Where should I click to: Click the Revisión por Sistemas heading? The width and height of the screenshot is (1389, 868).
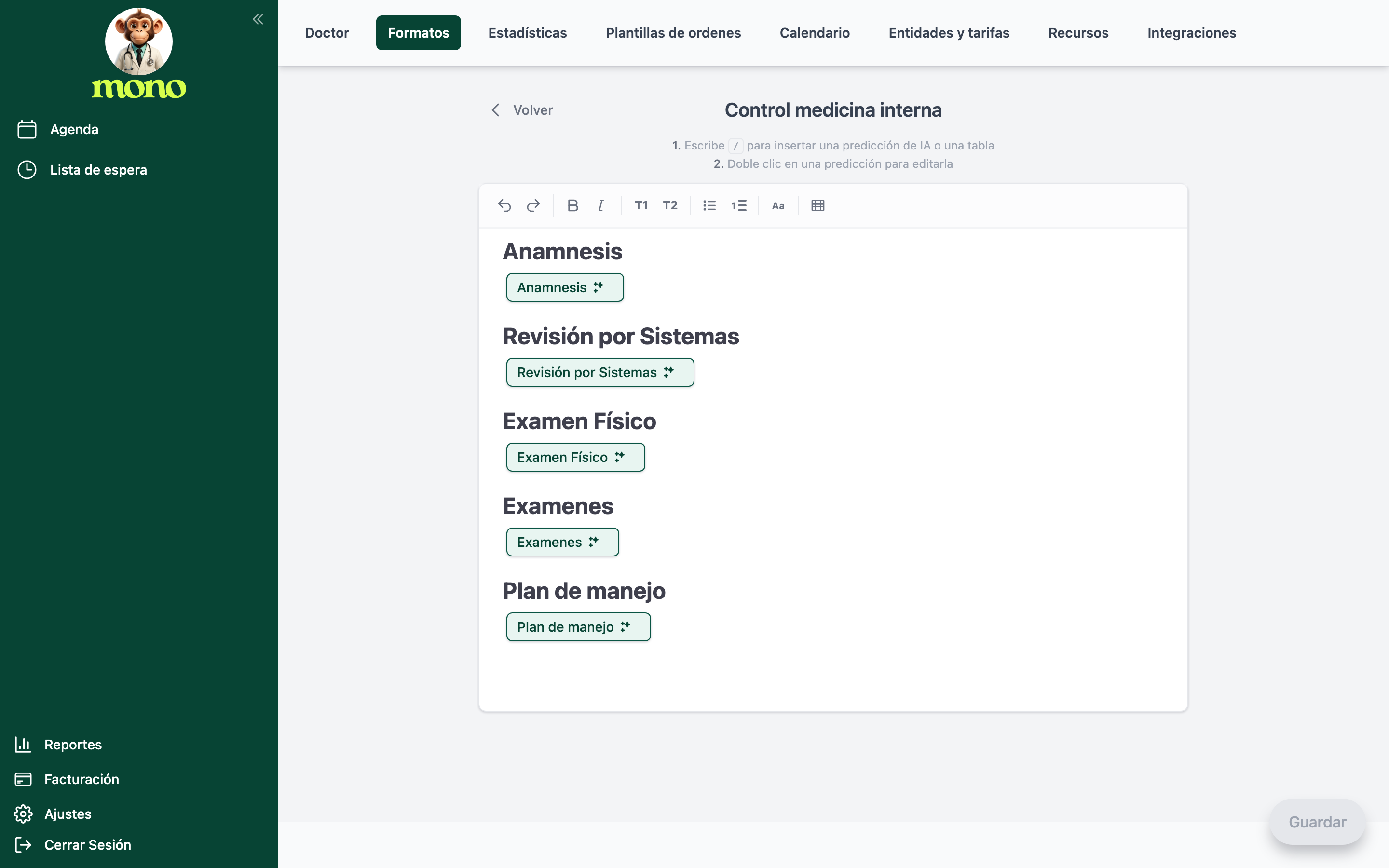click(x=620, y=337)
